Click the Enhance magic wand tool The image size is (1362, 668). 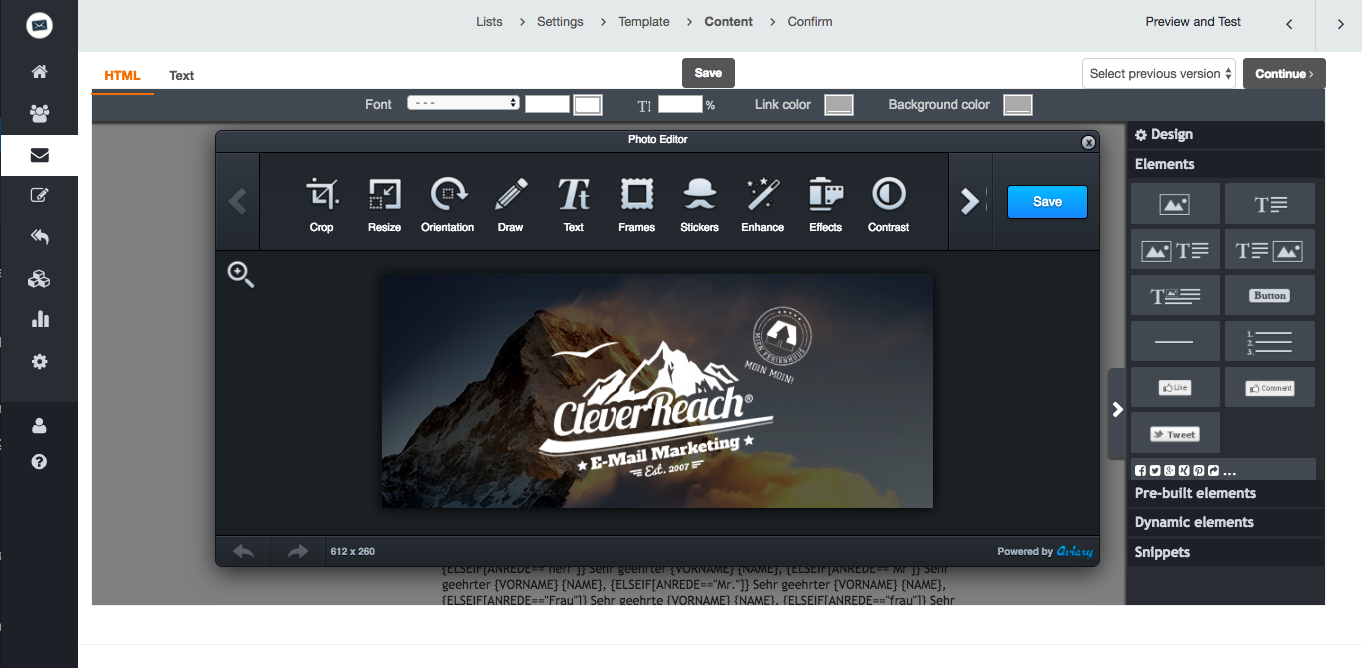pos(762,204)
